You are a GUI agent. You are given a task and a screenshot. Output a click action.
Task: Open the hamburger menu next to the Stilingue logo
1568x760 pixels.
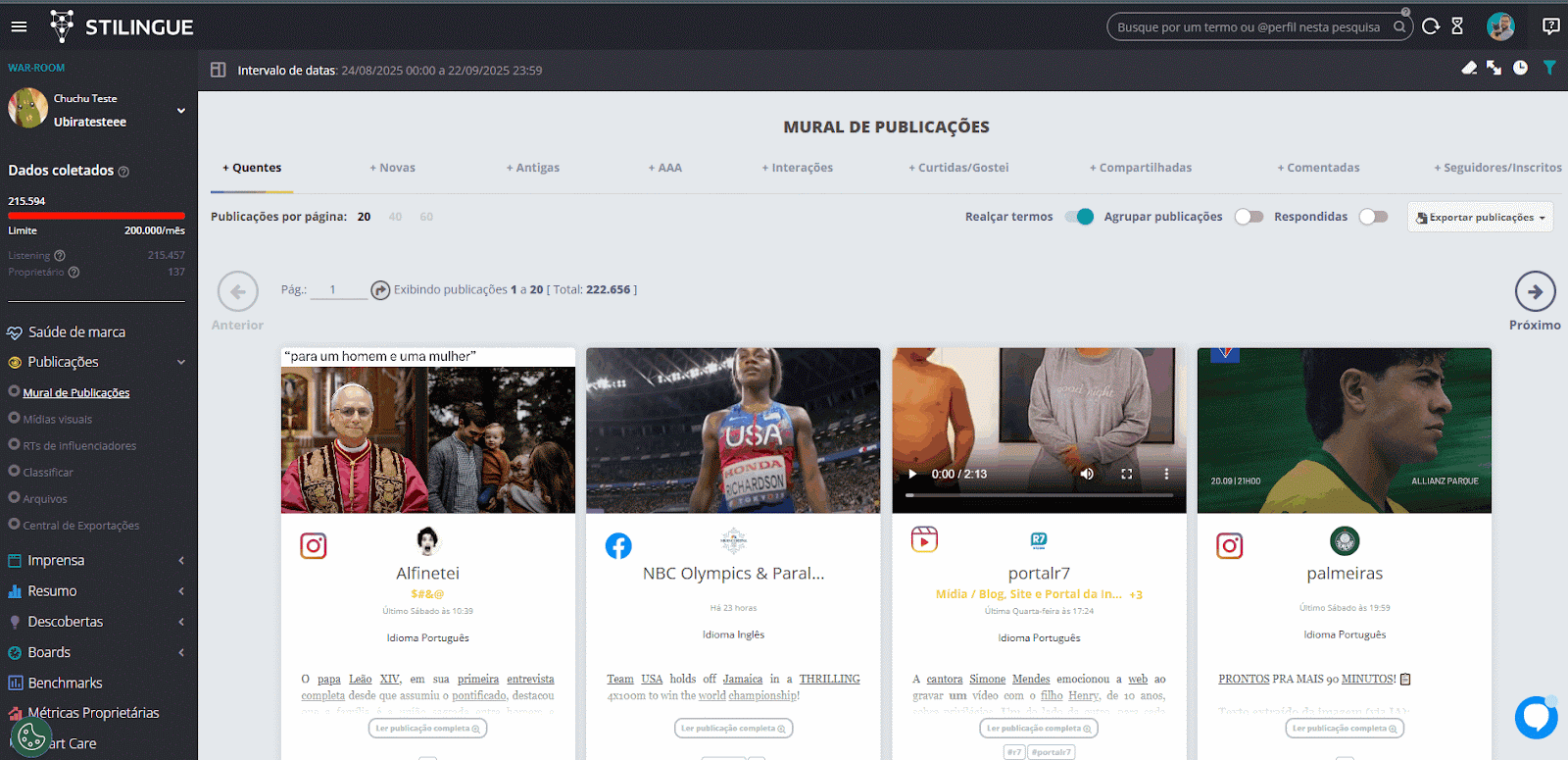(19, 26)
